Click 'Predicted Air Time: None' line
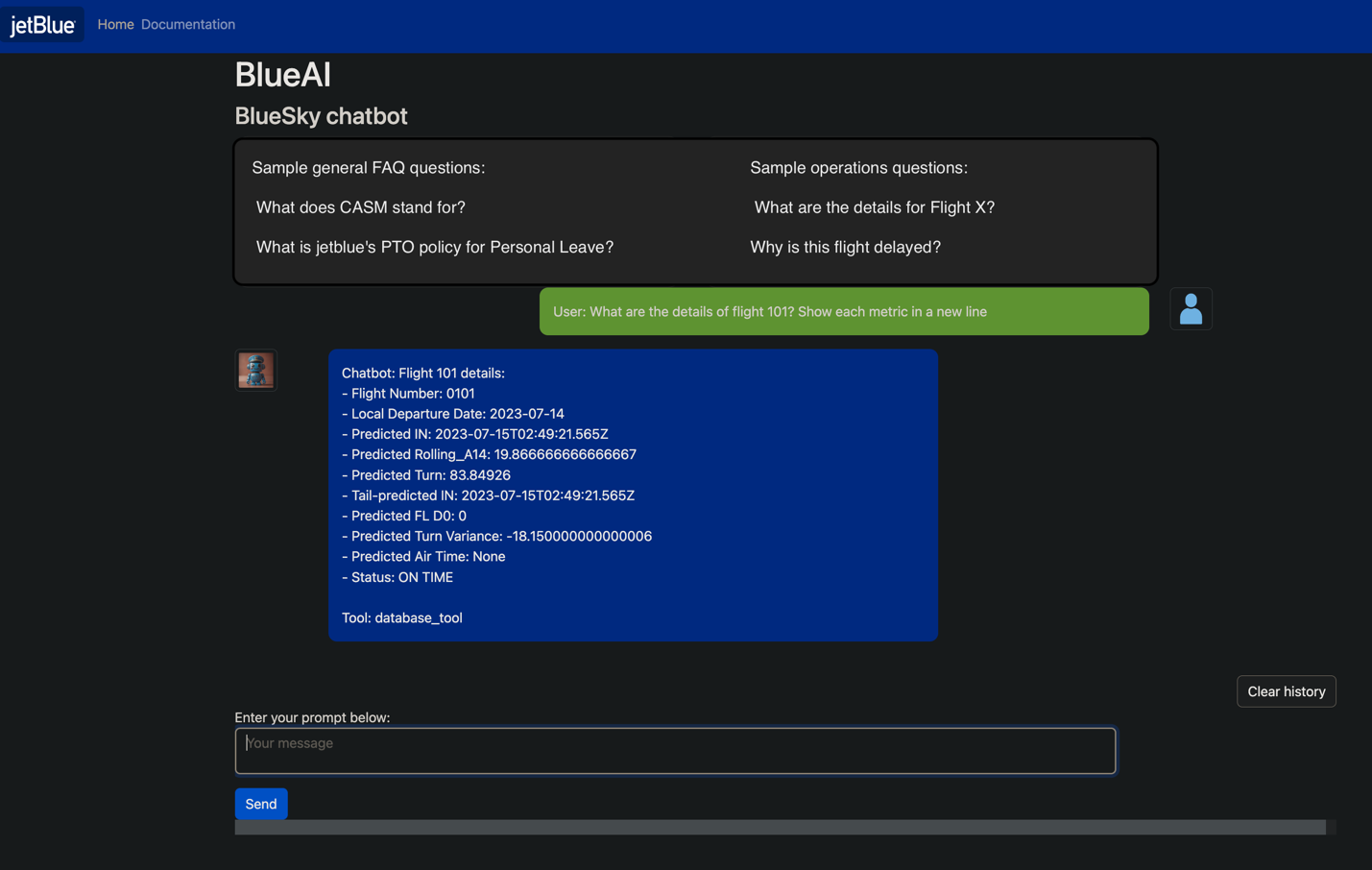The image size is (1372, 870). (x=423, y=556)
